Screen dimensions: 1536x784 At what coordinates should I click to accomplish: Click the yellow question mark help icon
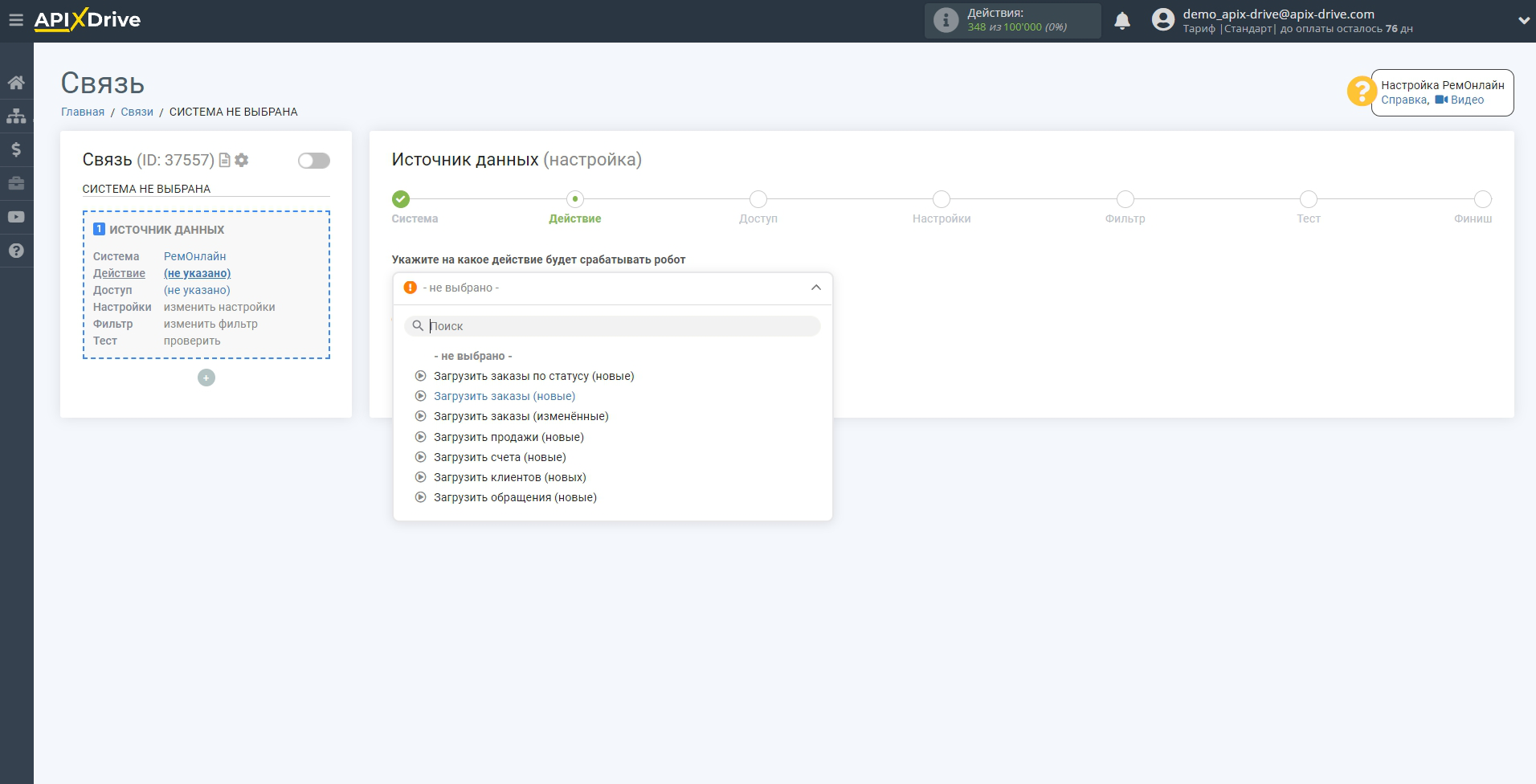tap(1361, 91)
